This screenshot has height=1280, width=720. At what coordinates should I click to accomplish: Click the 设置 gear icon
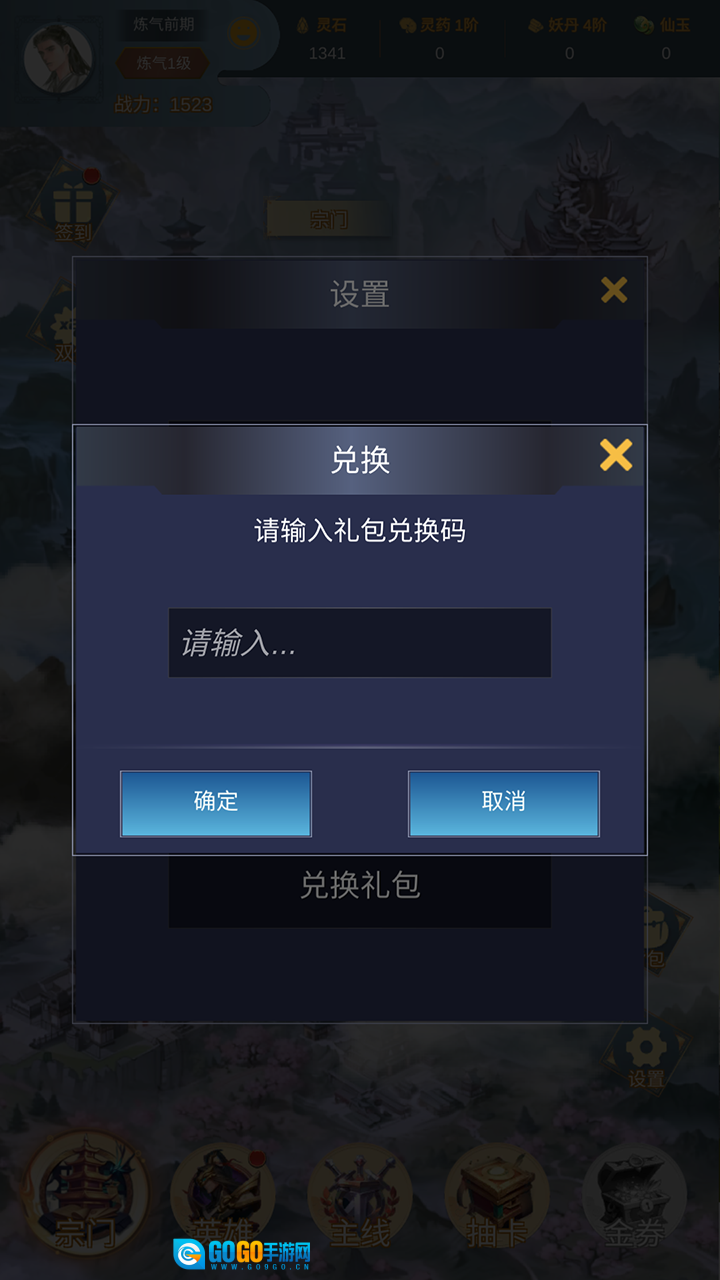646,1055
